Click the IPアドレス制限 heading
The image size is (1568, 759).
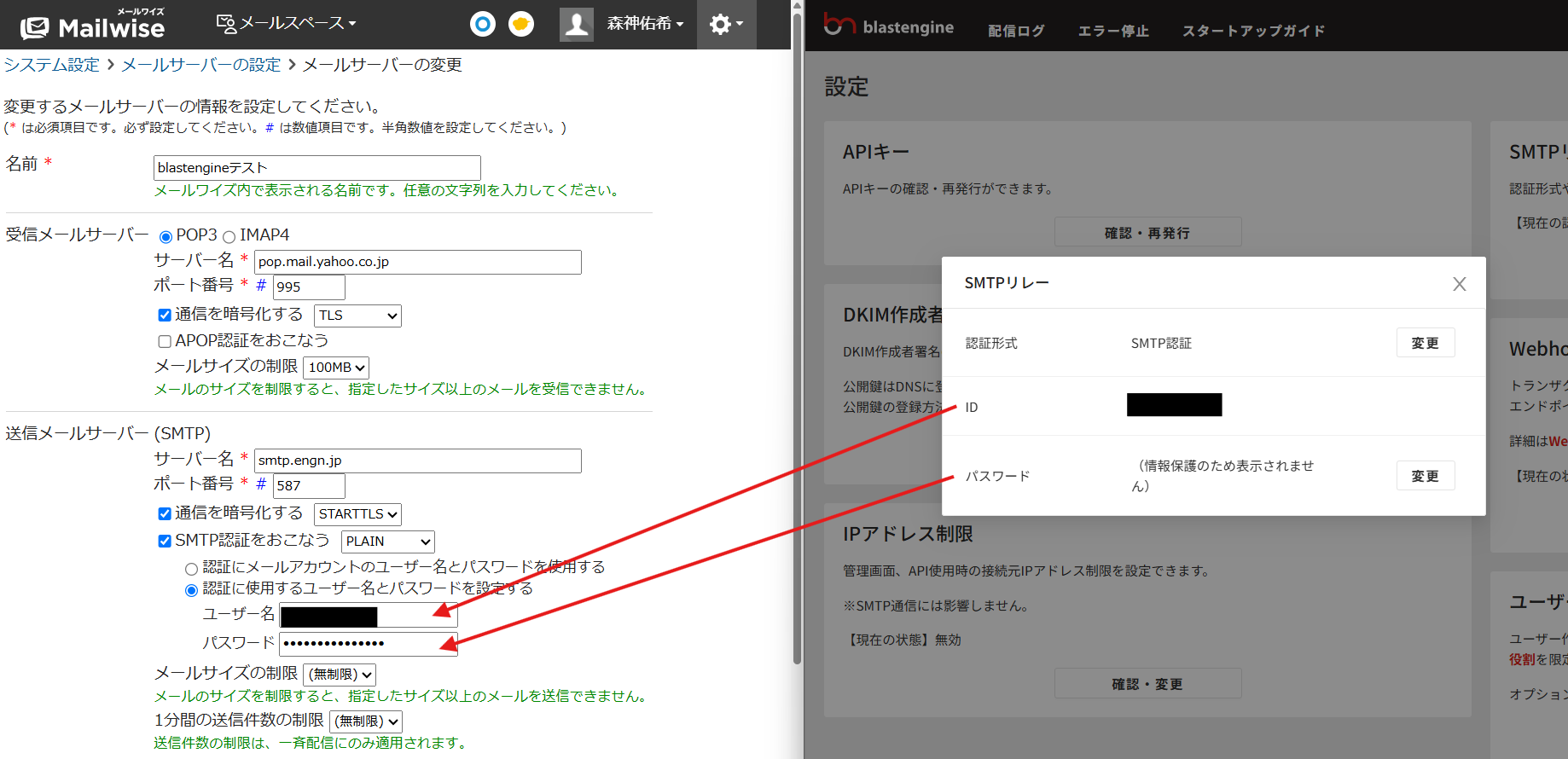pos(908,534)
